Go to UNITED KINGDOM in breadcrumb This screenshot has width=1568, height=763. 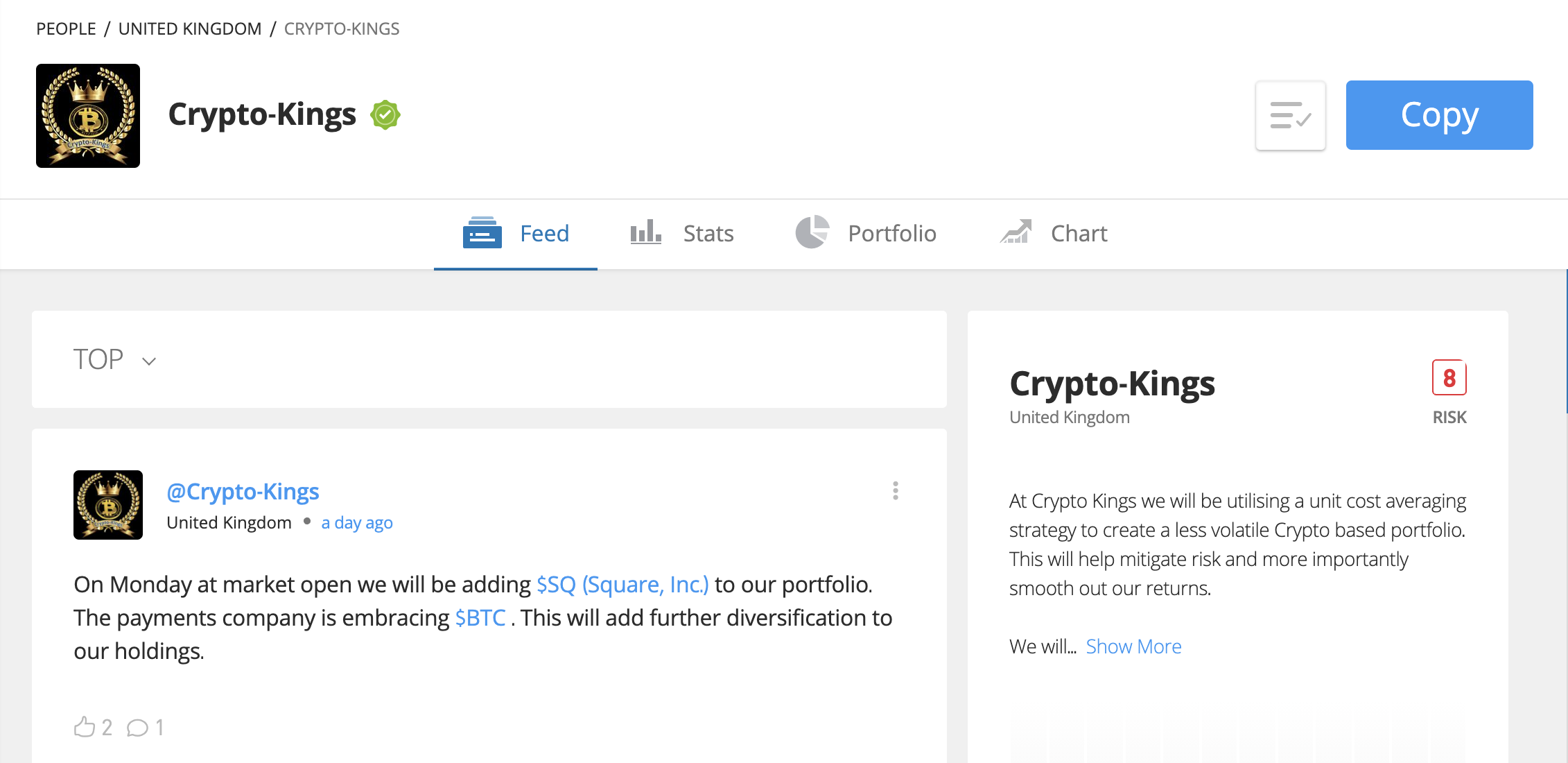[x=190, y=28]
